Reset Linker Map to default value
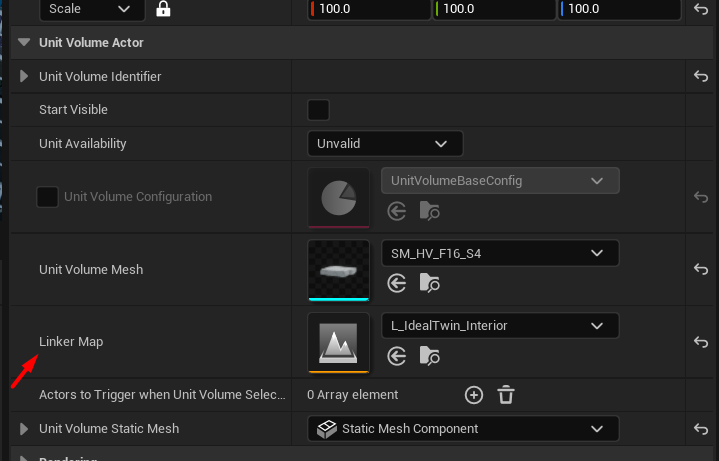719x461 pixels. click(x=701, y=341)
